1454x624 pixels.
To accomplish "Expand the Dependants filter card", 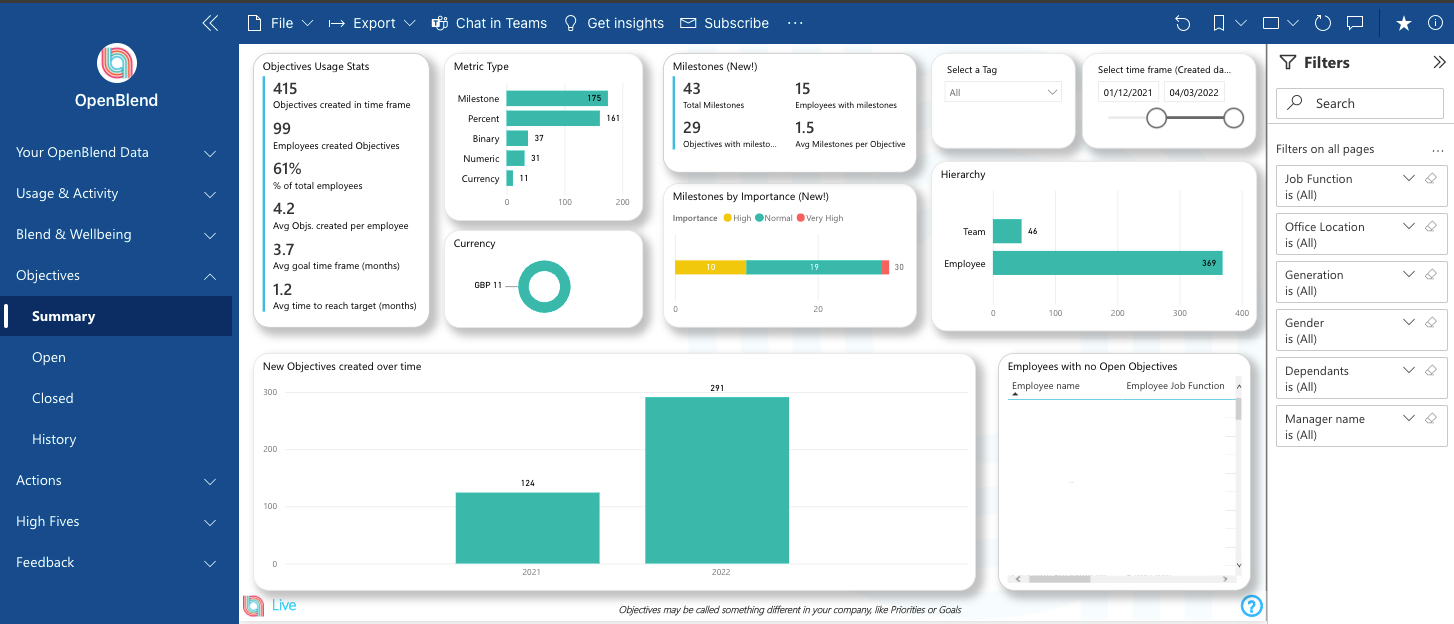I will (x=1409, y=371).
